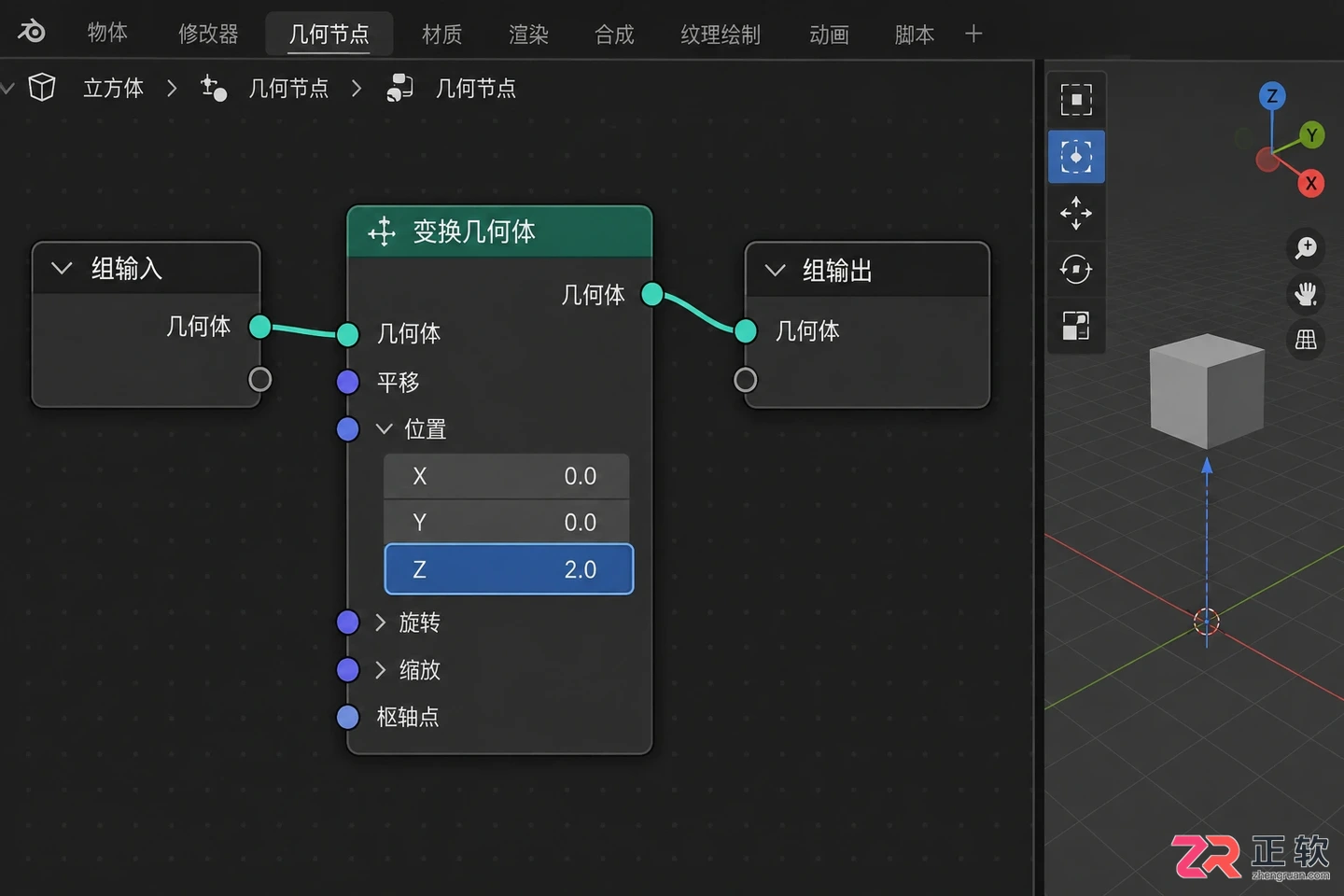Image resolution: width=1344 pixels, height=896 pixels.
Task: Click the 3D cursor at world origin
Action: 1207,622
